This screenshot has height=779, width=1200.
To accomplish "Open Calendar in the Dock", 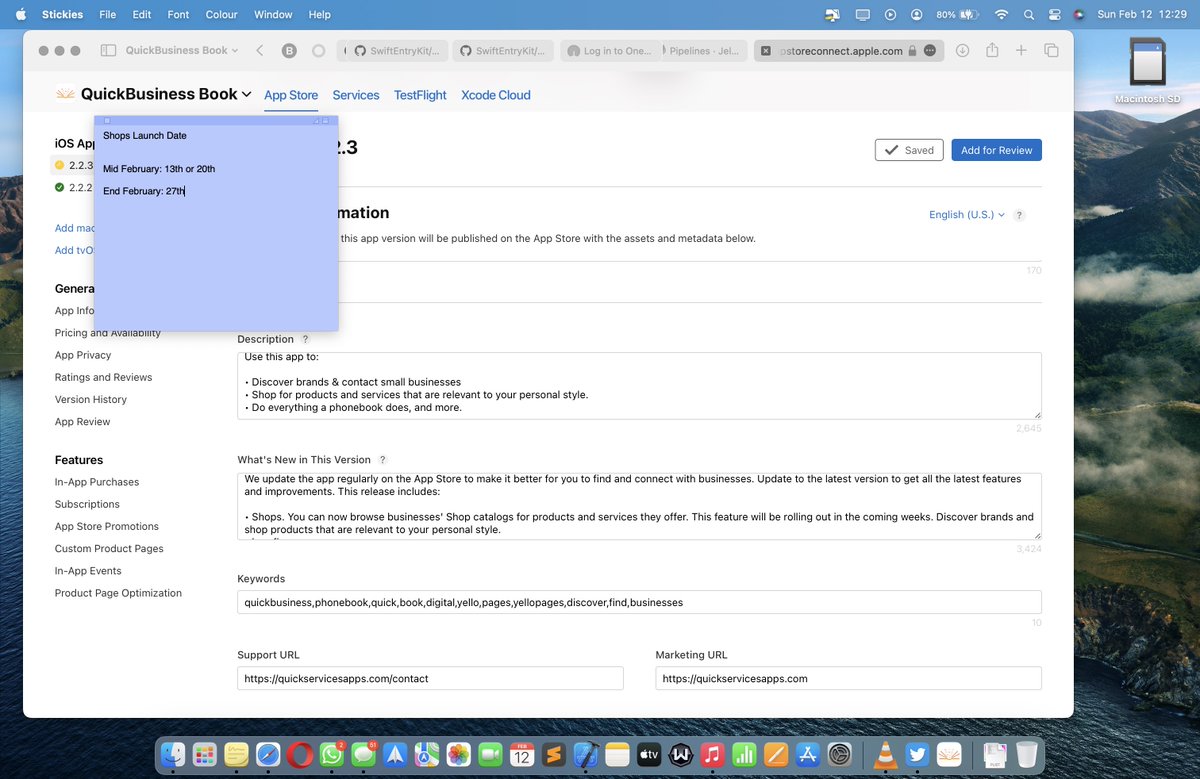I will [x=522, y=754].
